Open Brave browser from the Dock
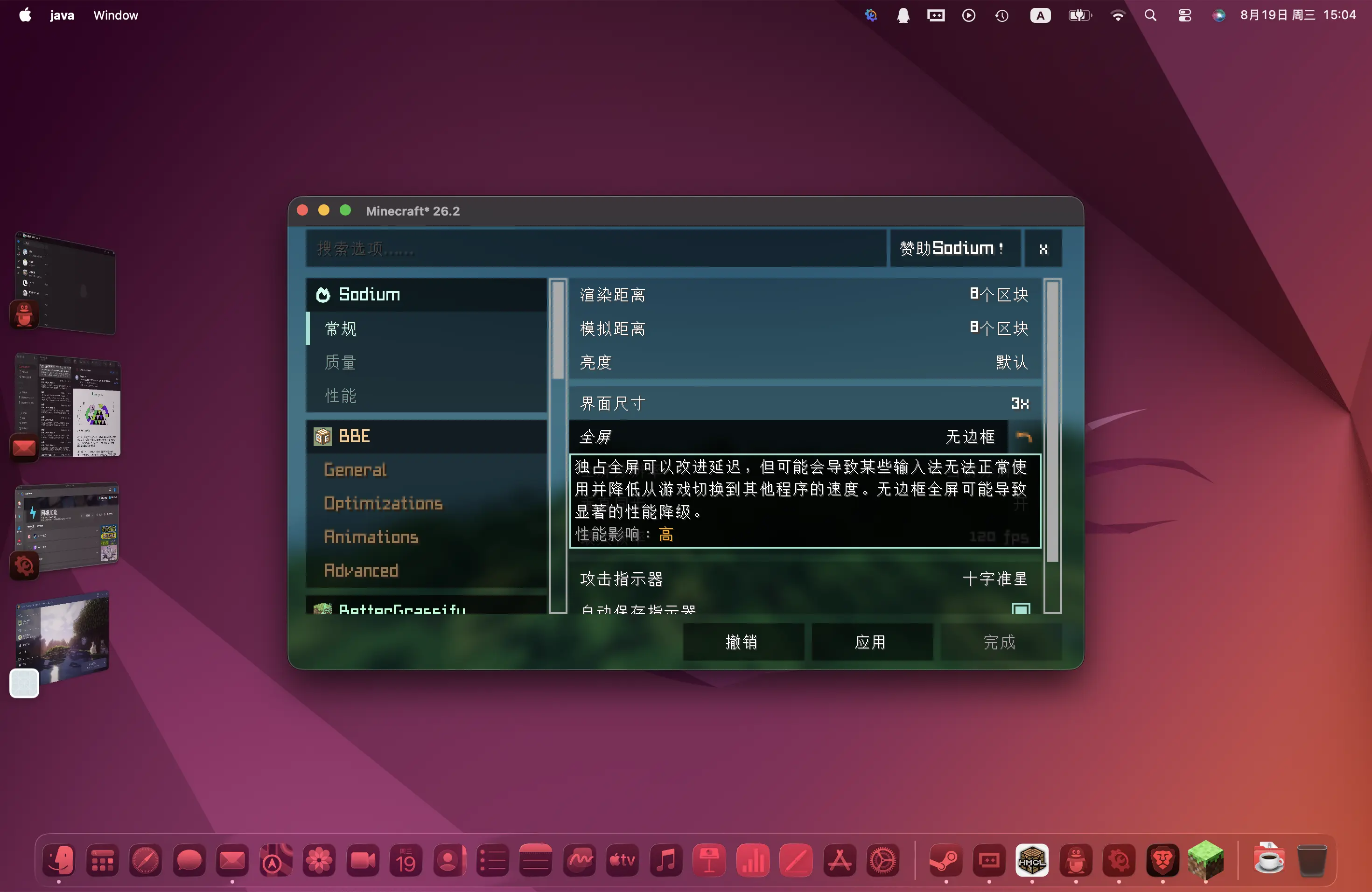The image size is (1372, 892). [x=1162, y=860]
